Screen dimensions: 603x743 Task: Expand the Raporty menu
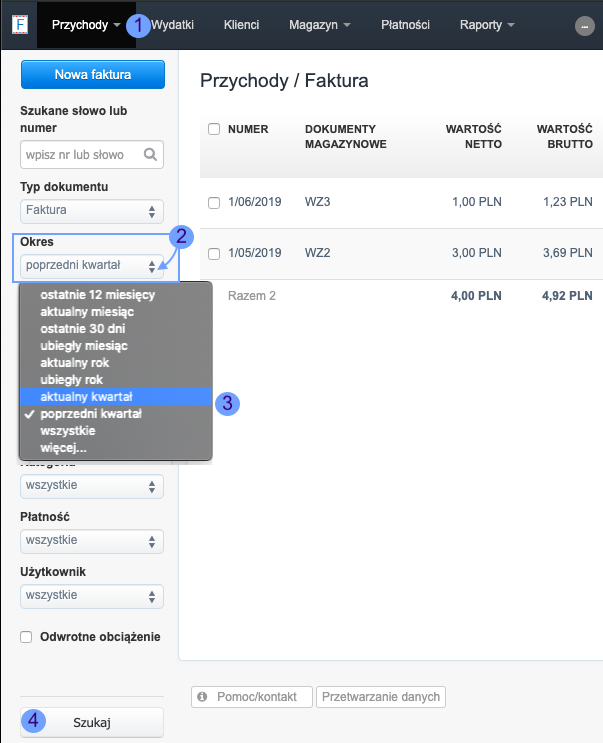(x=487, y=25)
